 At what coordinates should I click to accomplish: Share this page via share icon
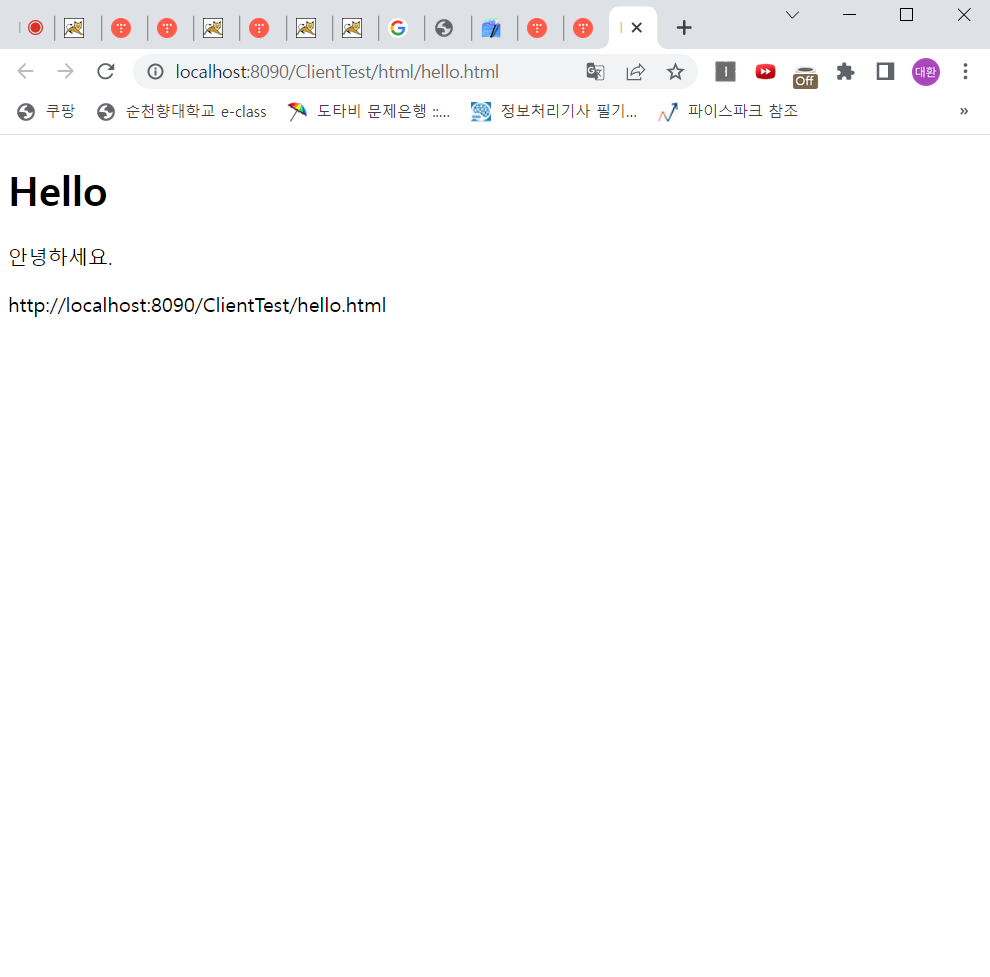[x=635, y=72]
